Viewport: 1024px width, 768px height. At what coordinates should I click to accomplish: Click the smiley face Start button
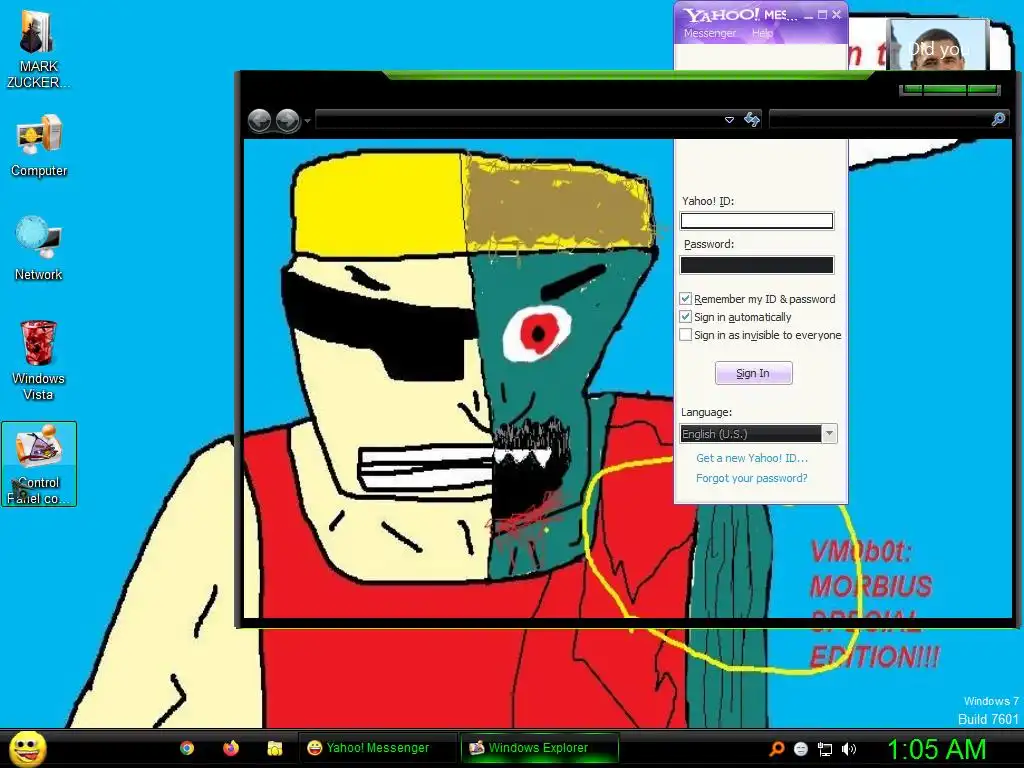27,748
